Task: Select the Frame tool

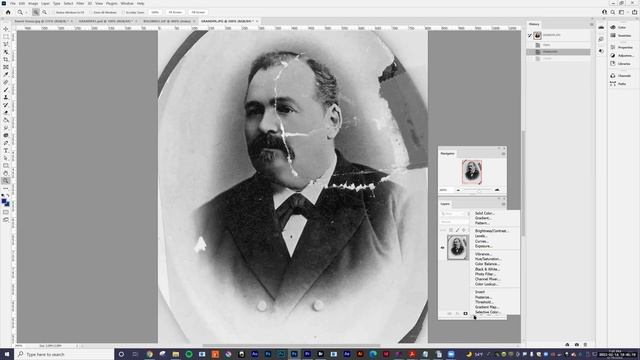Action: coord(6,67)
